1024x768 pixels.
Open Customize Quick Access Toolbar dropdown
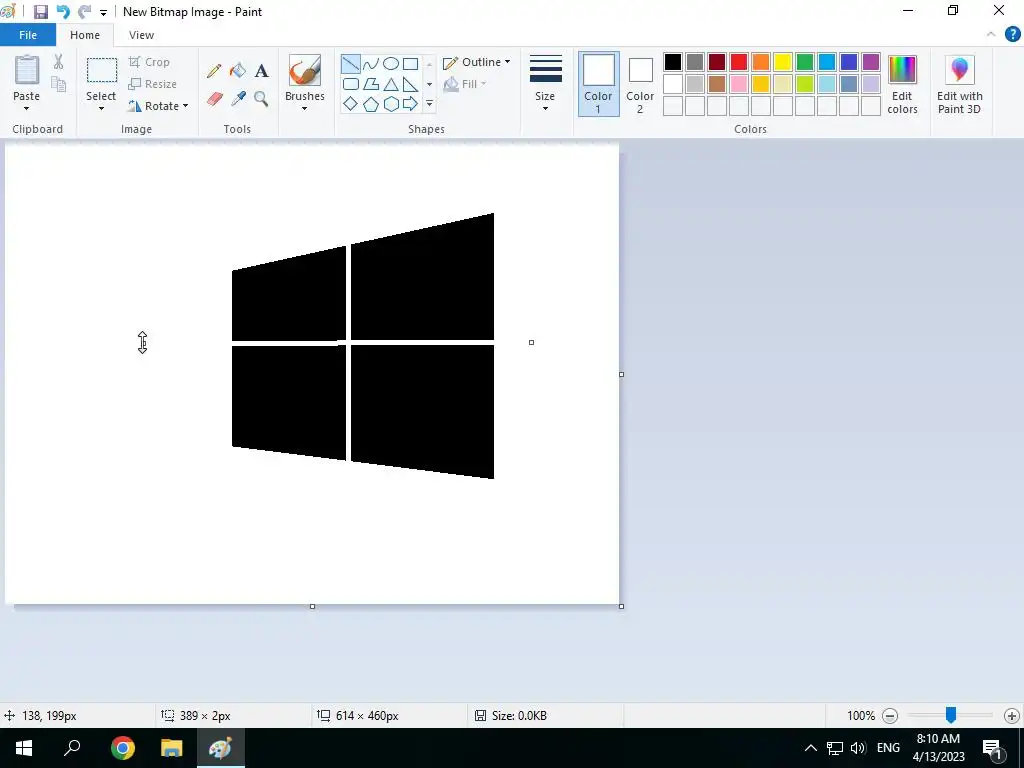pos(103,12)
